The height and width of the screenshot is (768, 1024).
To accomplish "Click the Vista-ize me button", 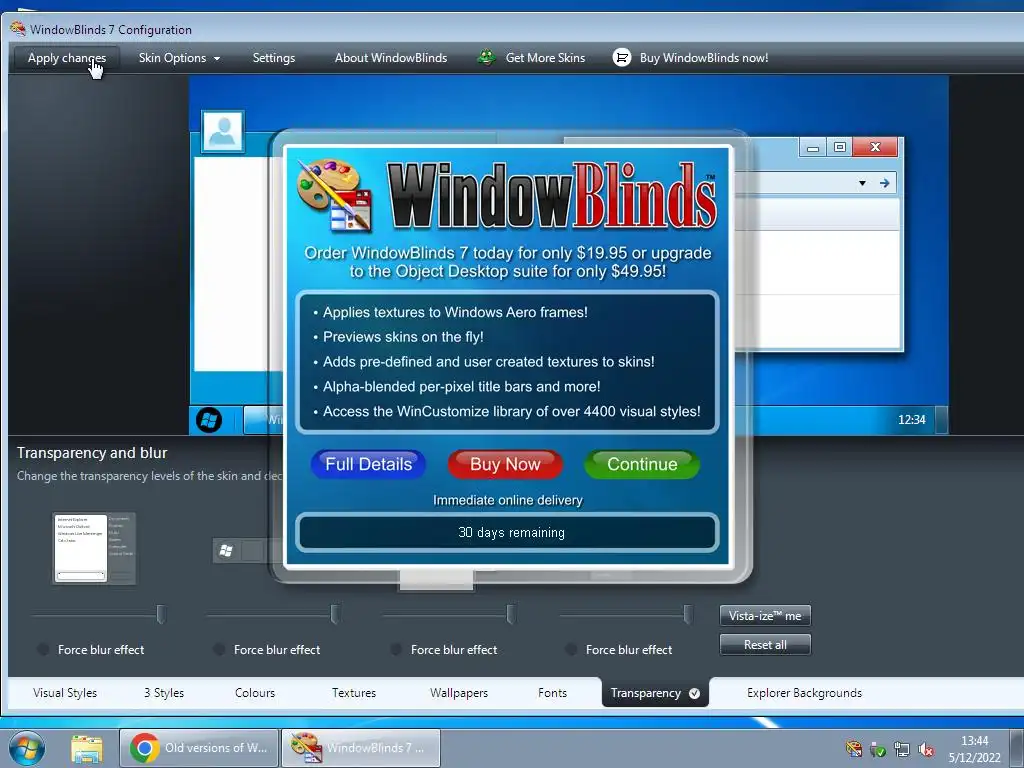I will click(x=765, y=616).
